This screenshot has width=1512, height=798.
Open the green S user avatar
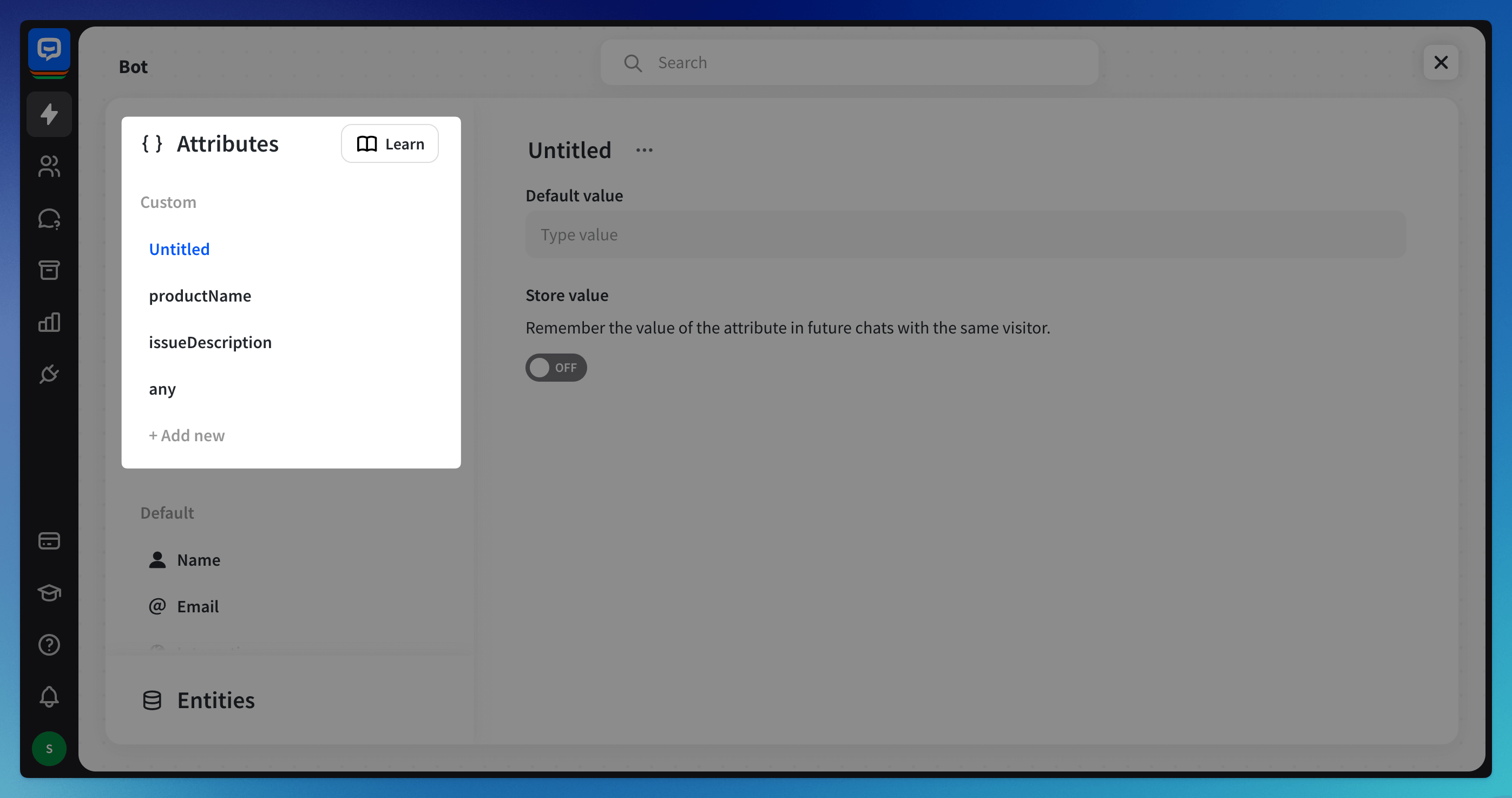[49, 748]
